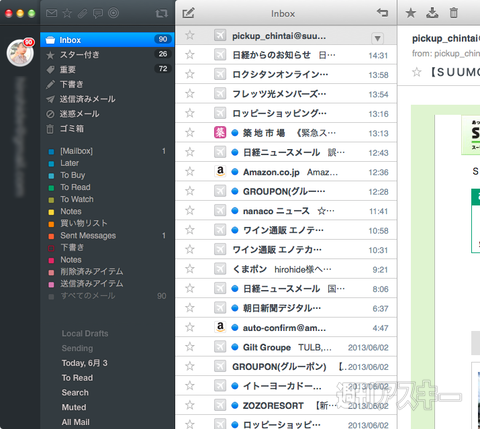This screenshot has height=429, width=480.
Task: Click the pink 築地市場 sender icon
Action: click(x=220, y=133)
